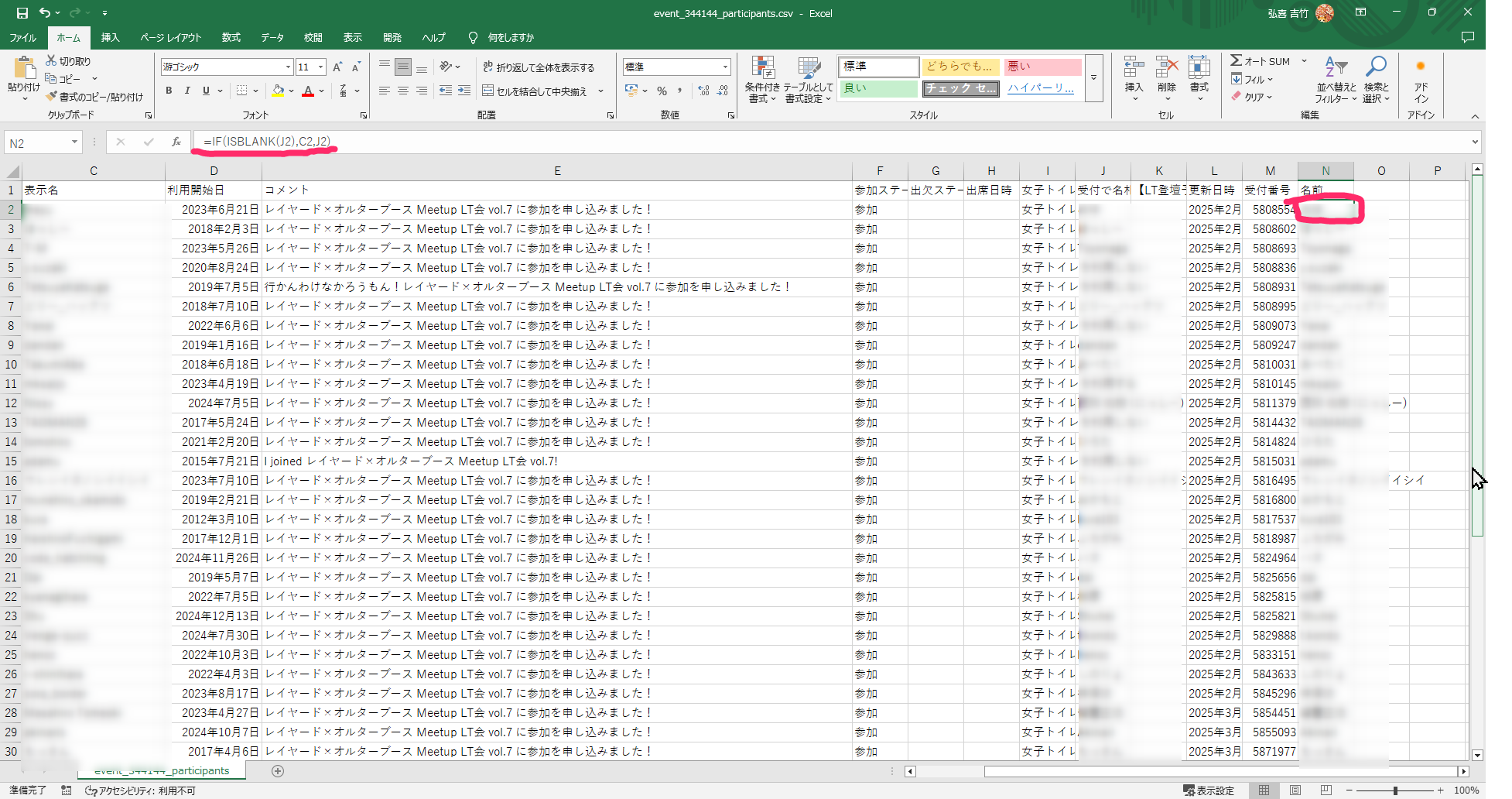
Task: Apply percent style to the cell
Action: 662,91
